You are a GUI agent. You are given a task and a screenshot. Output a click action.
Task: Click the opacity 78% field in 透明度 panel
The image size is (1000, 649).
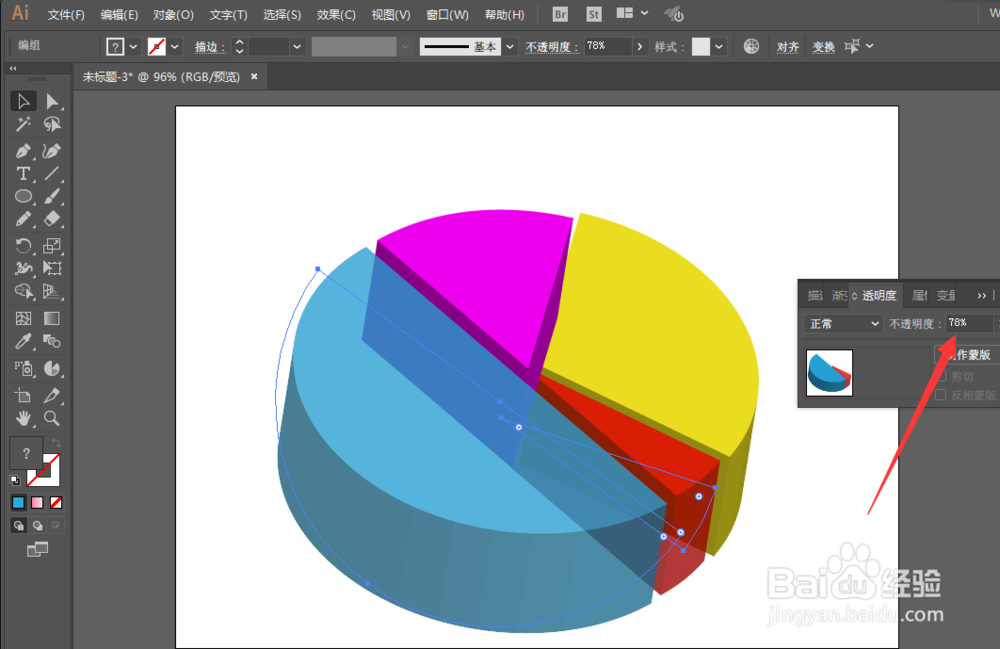coord(968,323)
